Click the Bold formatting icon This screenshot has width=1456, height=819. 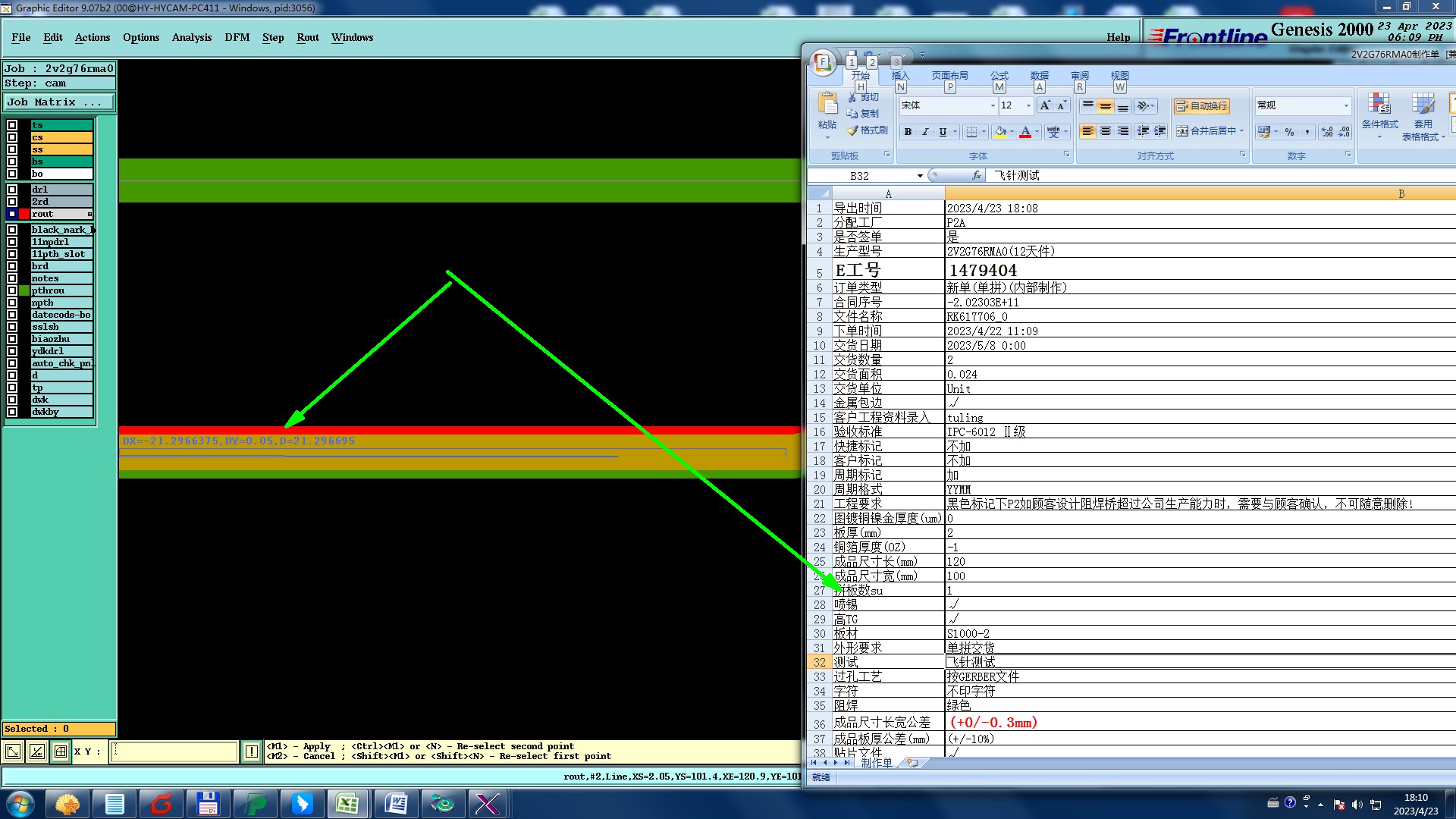point(908,132)
